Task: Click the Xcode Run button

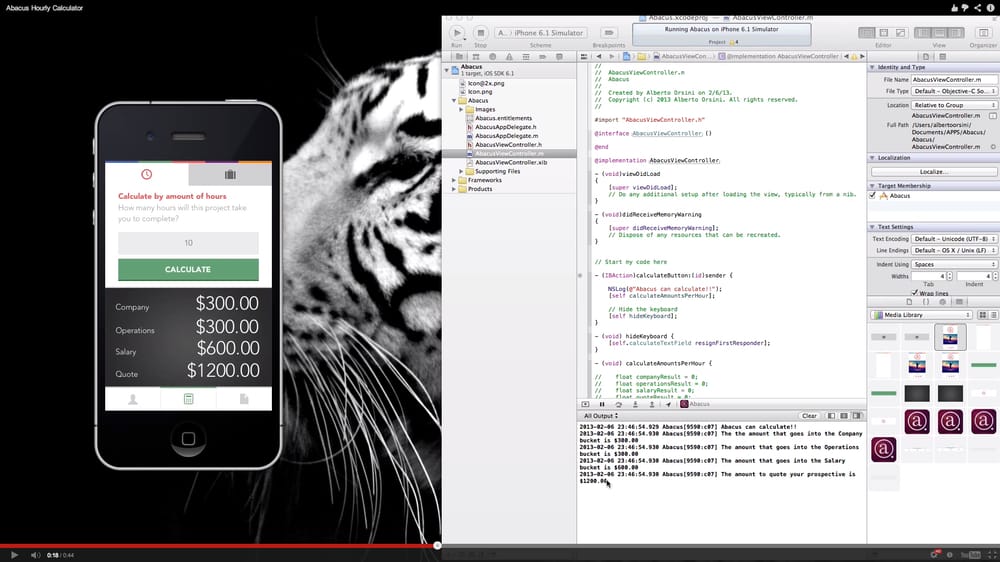Action: (x=457, y=33)
